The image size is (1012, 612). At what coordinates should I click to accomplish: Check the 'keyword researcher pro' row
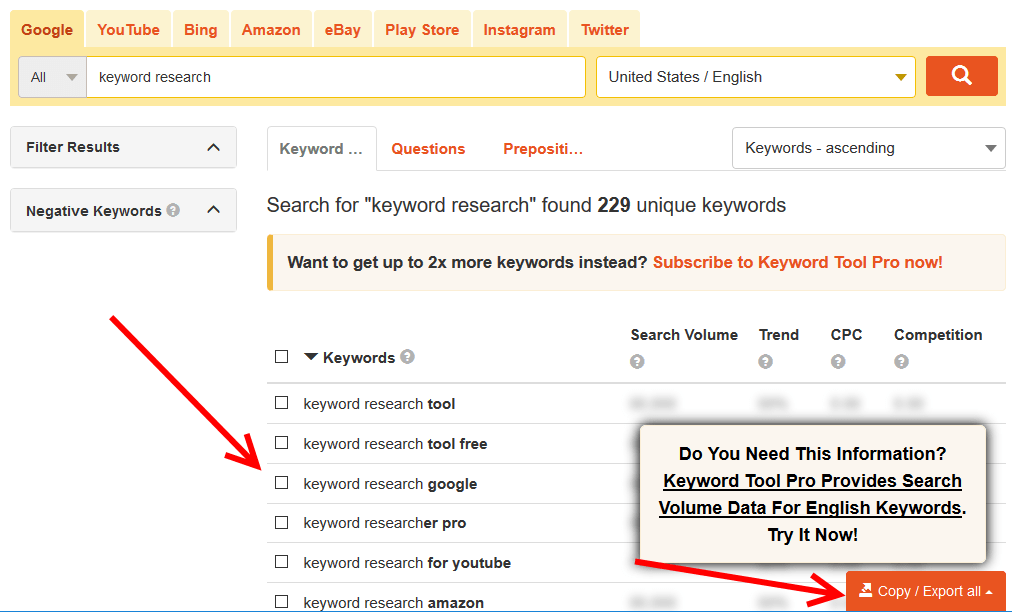pyautogui.click(x=281, y=522)
